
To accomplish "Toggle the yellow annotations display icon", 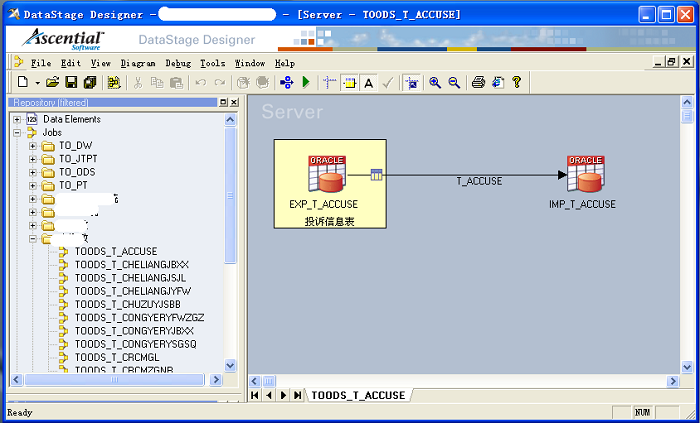I will click(x=350, y=83).
